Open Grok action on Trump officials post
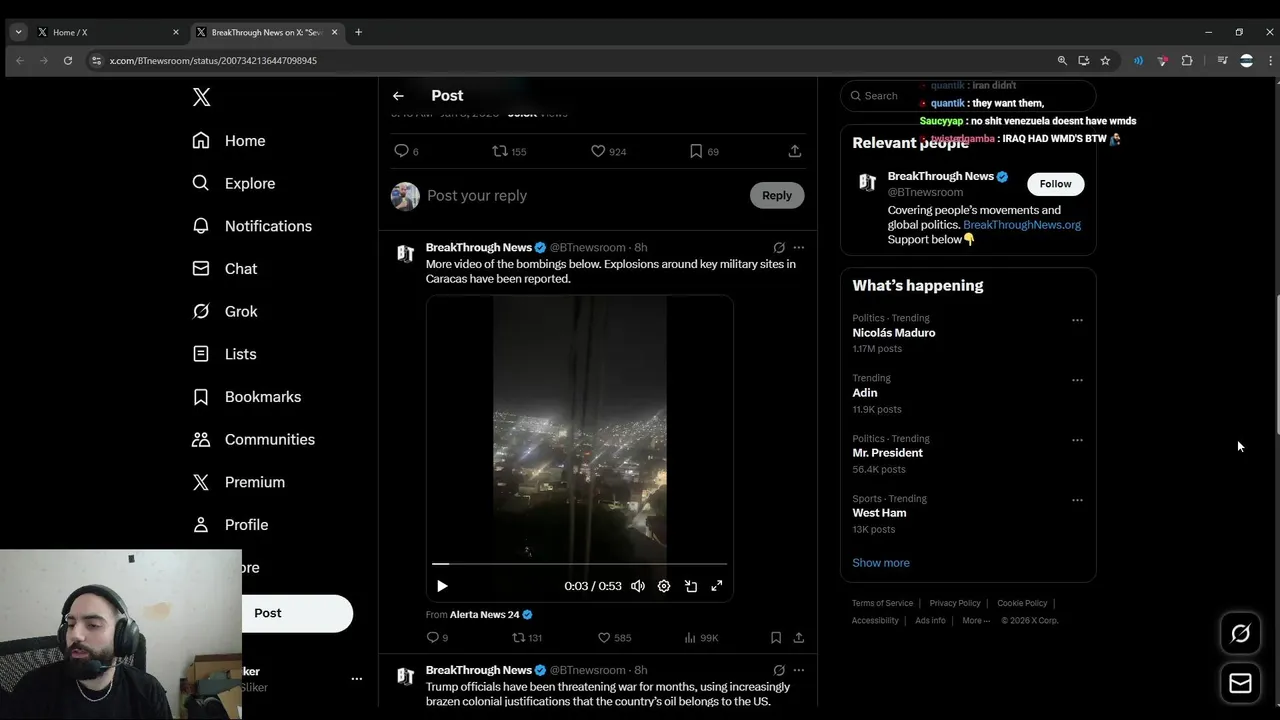Viewport: 1280px width, 720px height. coord(779,670)
